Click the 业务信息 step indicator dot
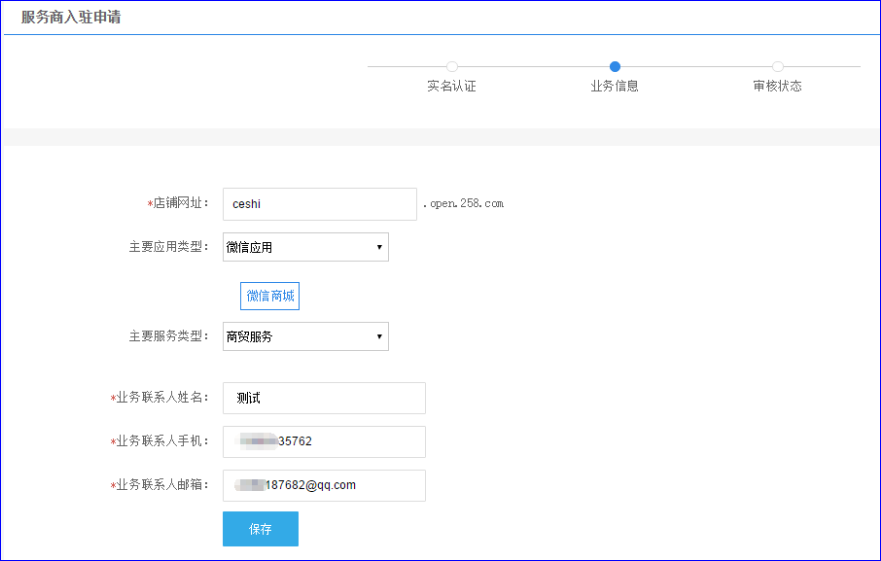The width and height of the screenshot is (881, 561). point(615,66)
